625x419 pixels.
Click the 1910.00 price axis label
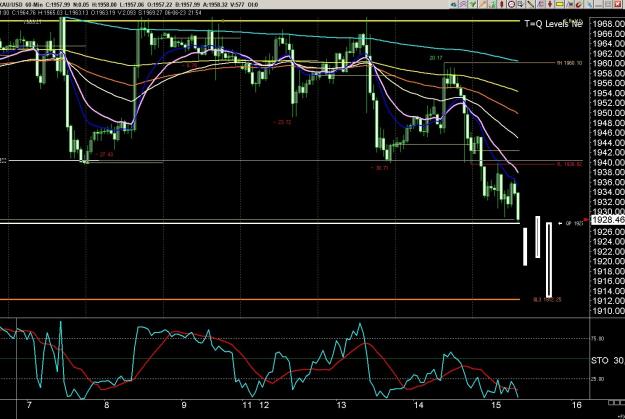(609, 311)
